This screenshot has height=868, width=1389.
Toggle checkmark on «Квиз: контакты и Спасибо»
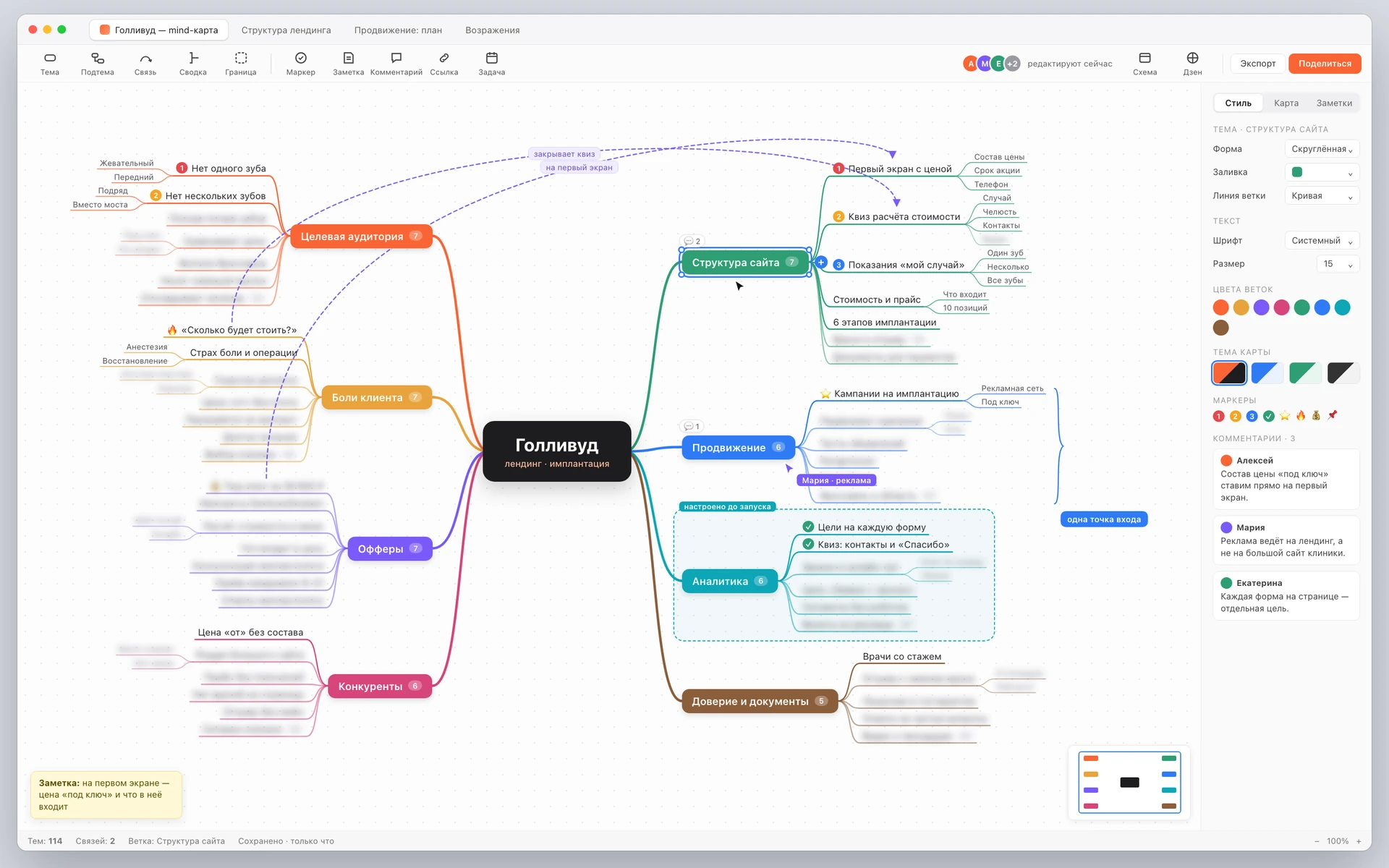808,544
